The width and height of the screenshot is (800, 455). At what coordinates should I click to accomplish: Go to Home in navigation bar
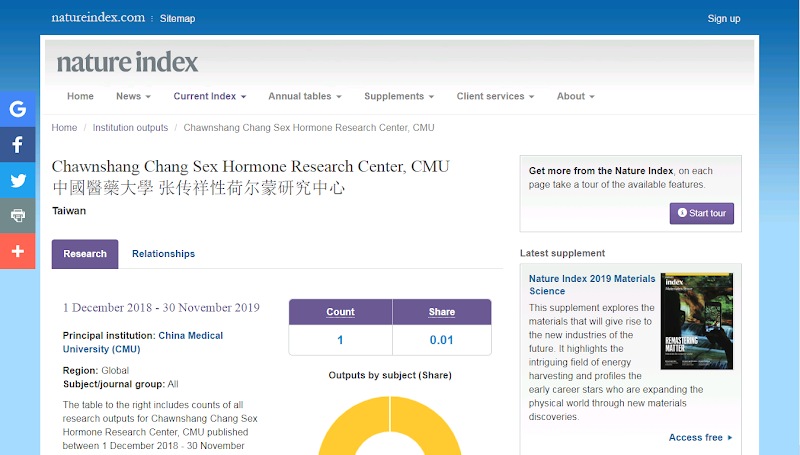[x=80, y=97]
